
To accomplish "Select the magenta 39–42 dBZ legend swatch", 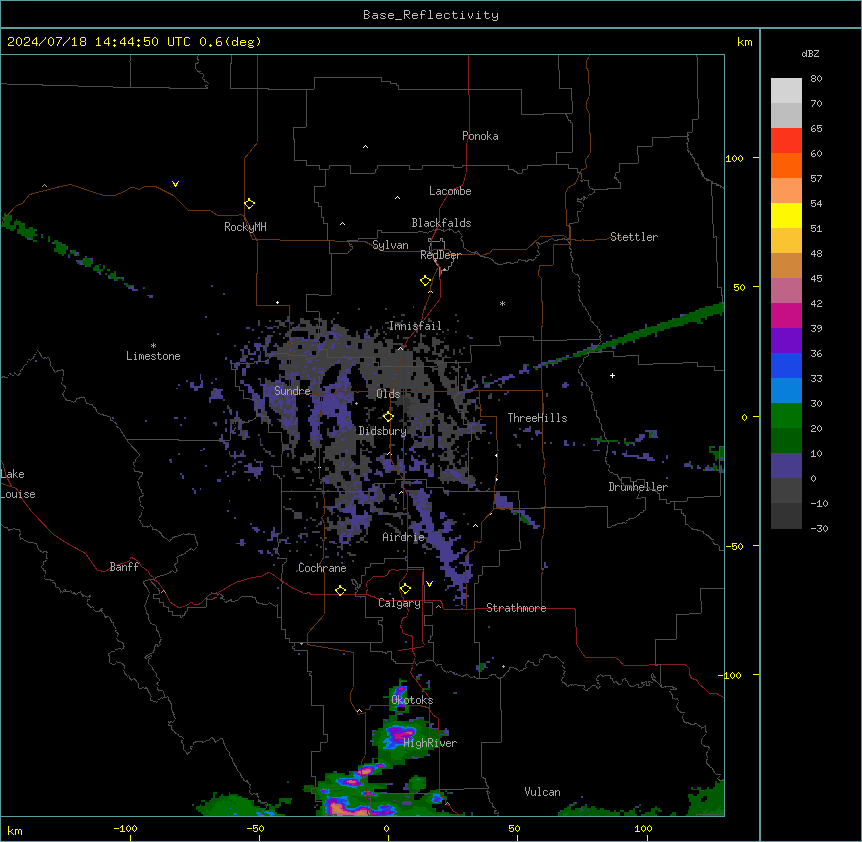I will tap(786, 316).
